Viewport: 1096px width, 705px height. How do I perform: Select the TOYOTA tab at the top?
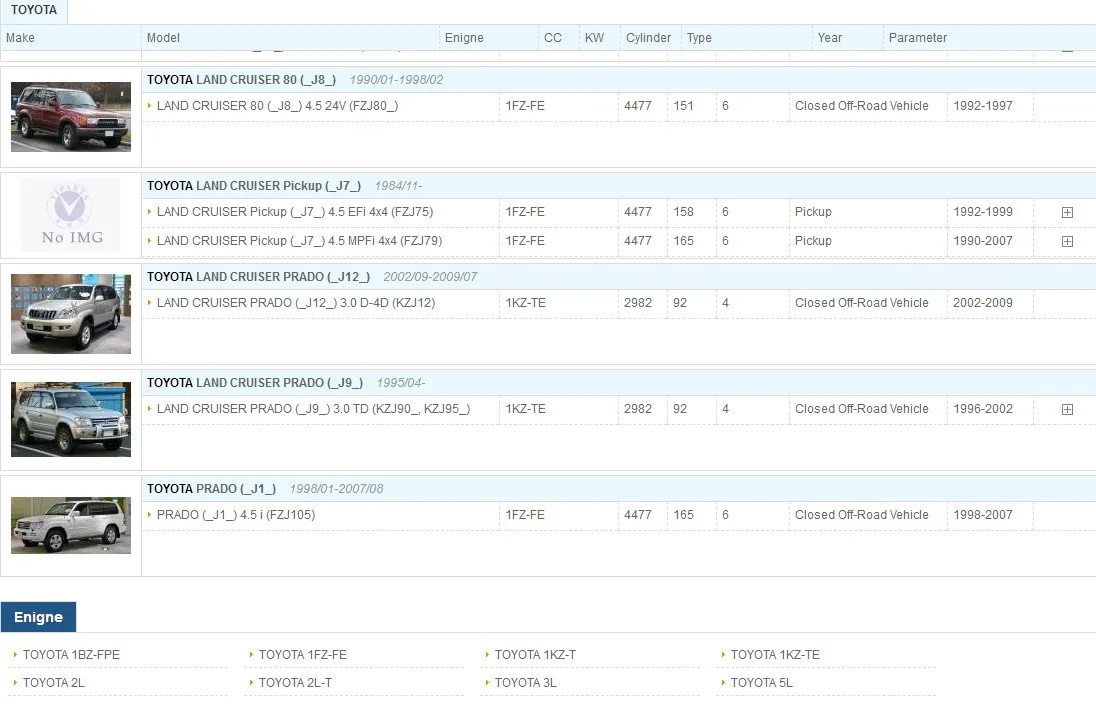tap(34, 11)
